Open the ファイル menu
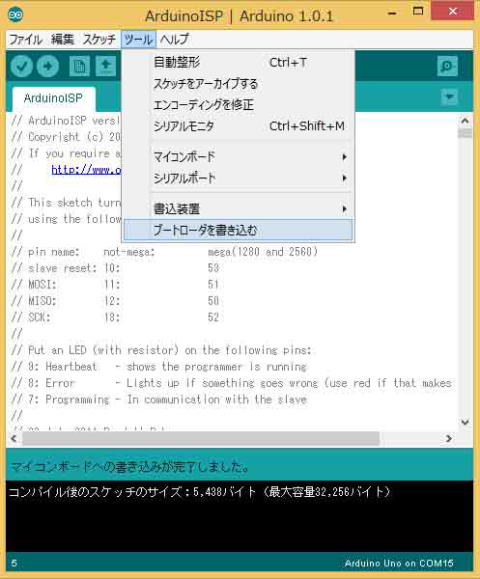 pyautogui.click(x=25, y=39)
